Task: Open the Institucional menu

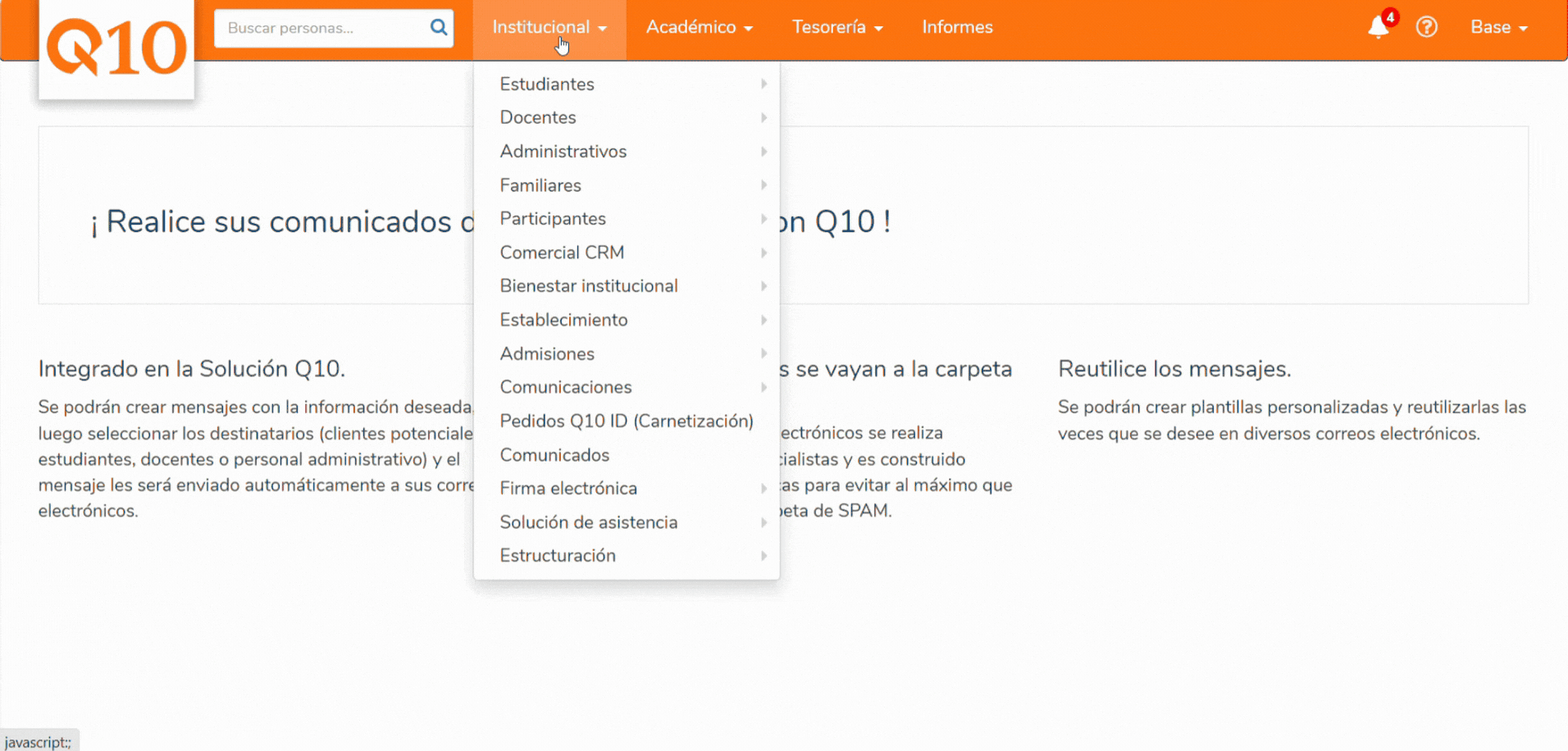Action: coord(549,28)
